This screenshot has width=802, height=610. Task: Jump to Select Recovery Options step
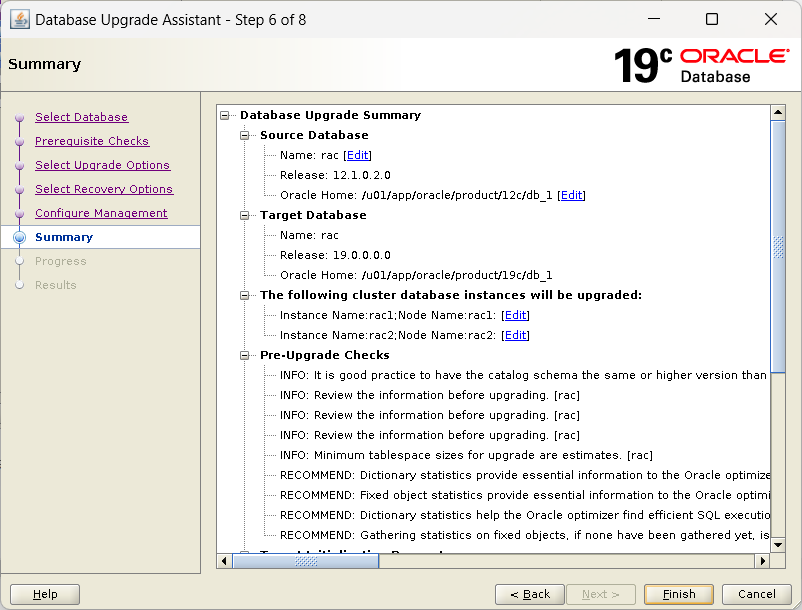point(104,189)
